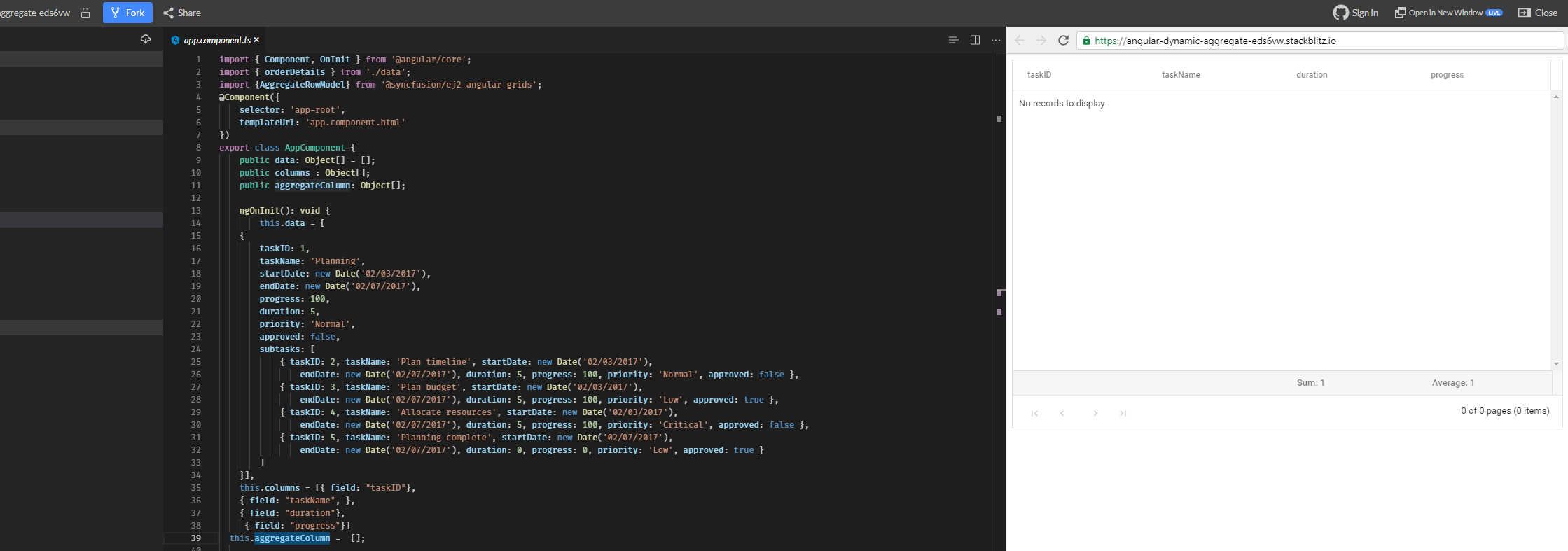1568x551 pixels.
Task: Open the editor more options ellipsis
Action: (996, 41)
